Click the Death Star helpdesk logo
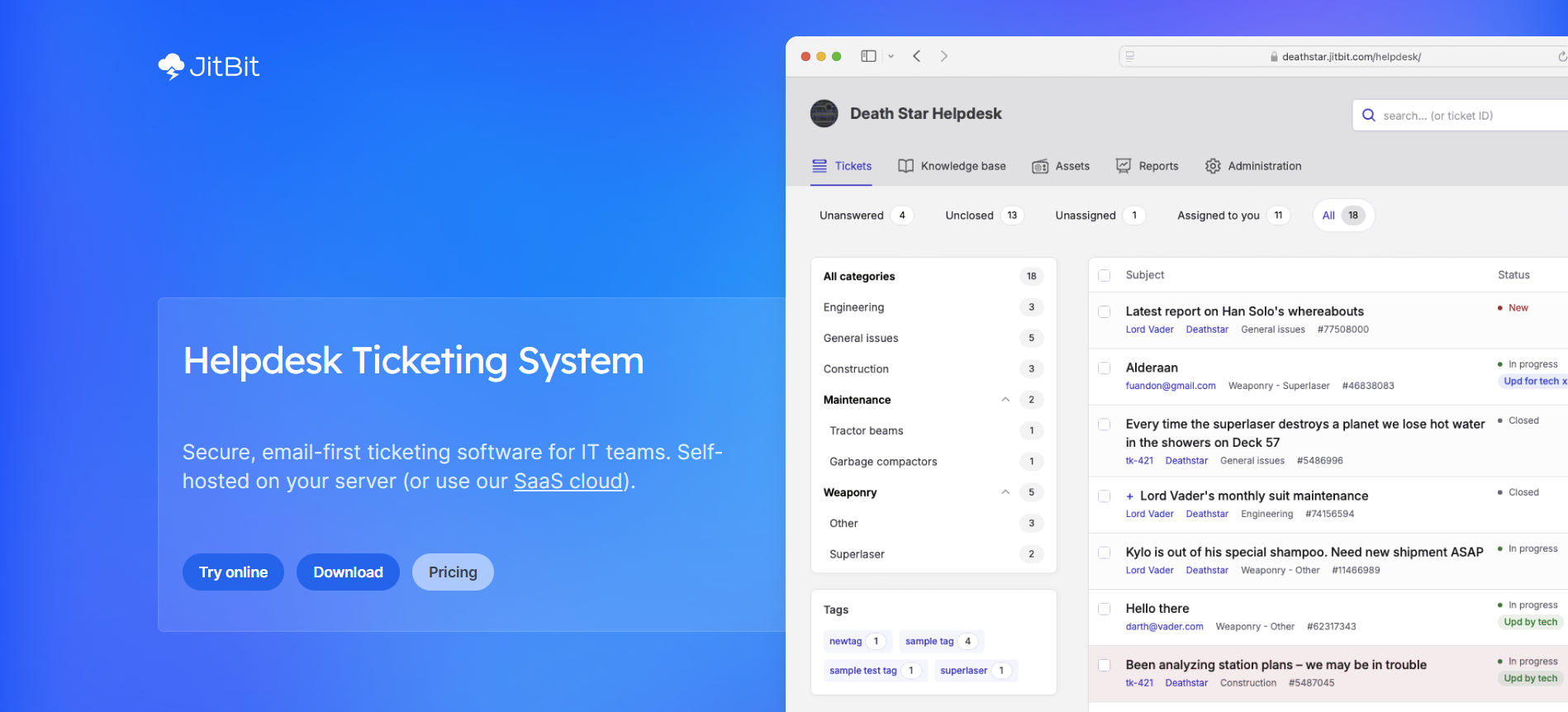This screenshot has width=1568, height=712. point(824,114)
